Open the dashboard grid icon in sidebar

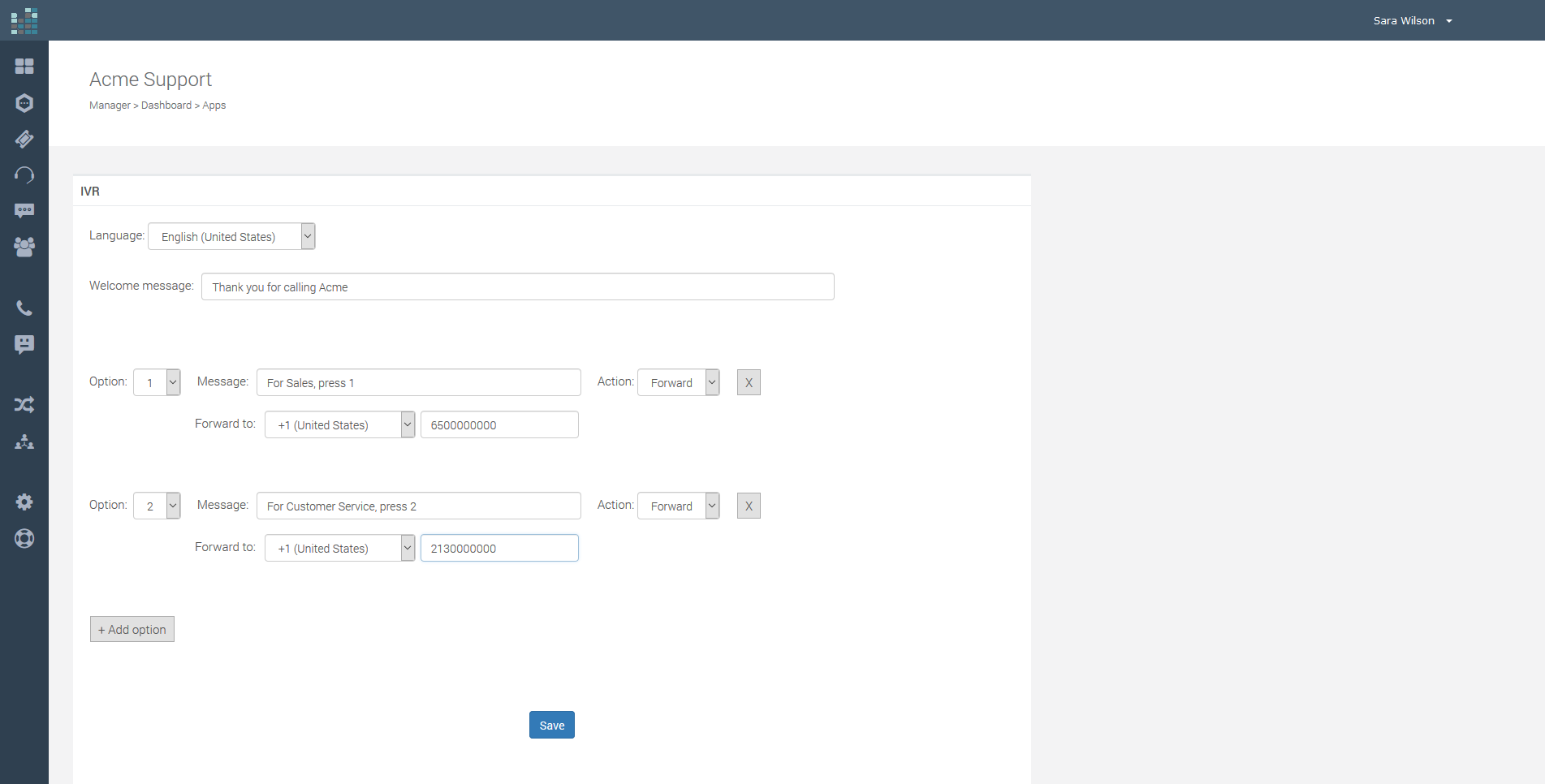24,66
